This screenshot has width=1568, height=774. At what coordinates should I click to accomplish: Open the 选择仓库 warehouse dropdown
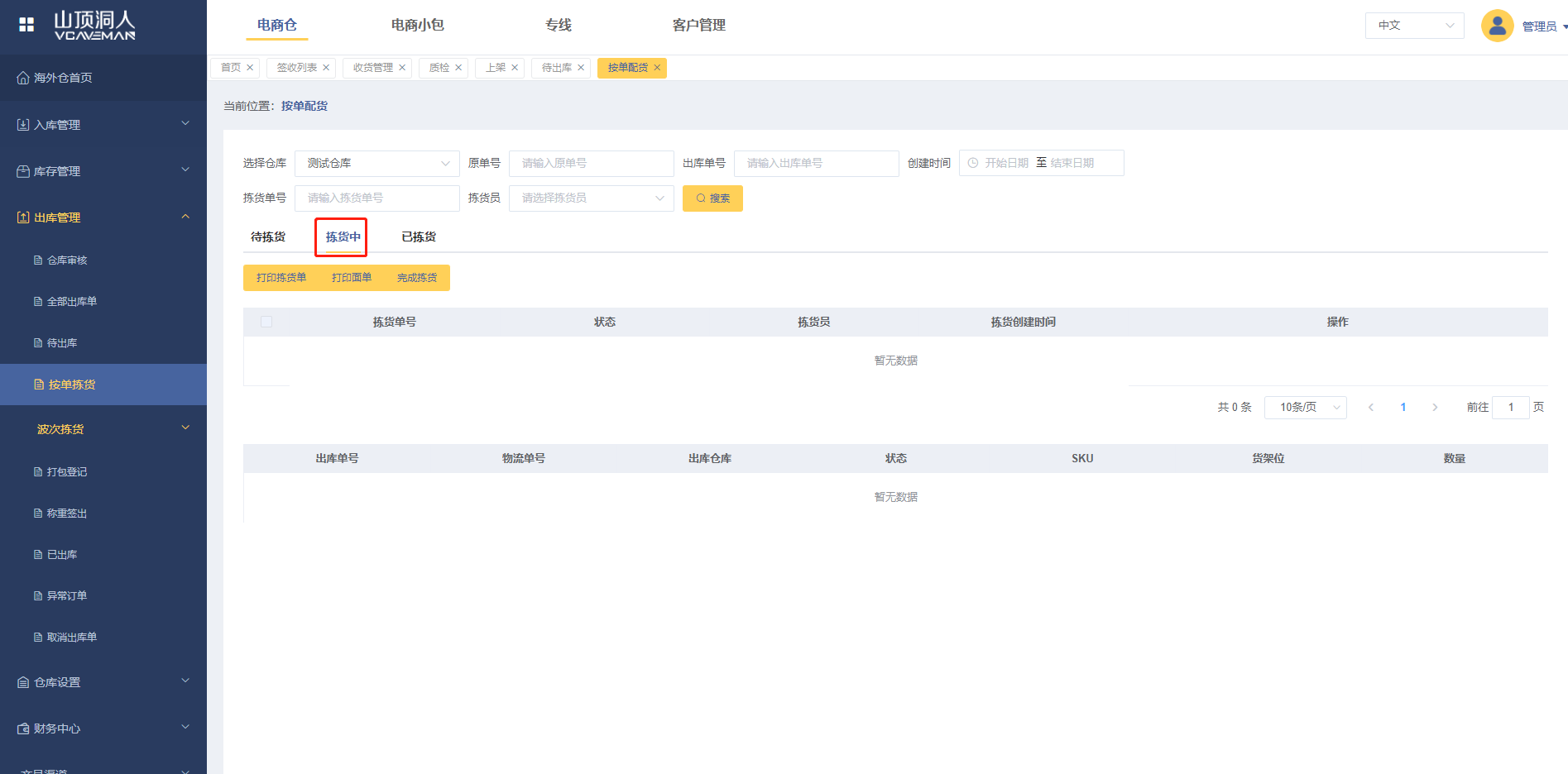coord(376,164)
